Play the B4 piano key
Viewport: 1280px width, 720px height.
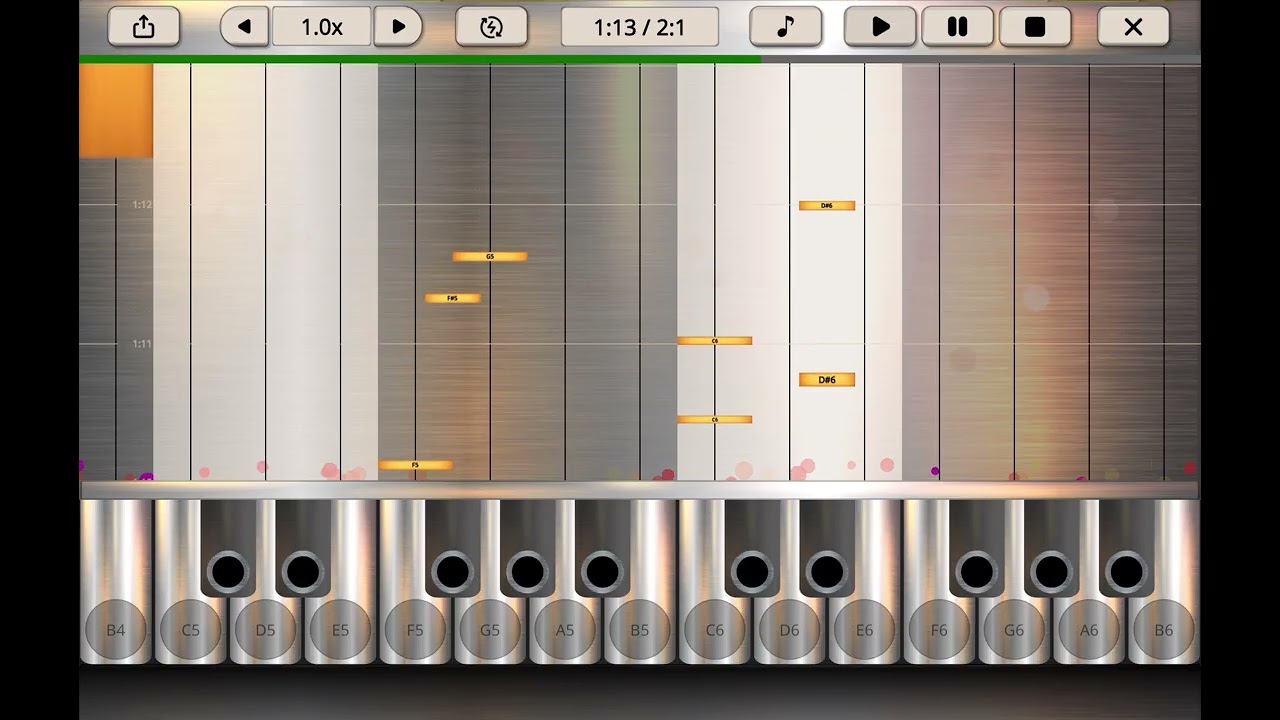(x=116, y=630)
